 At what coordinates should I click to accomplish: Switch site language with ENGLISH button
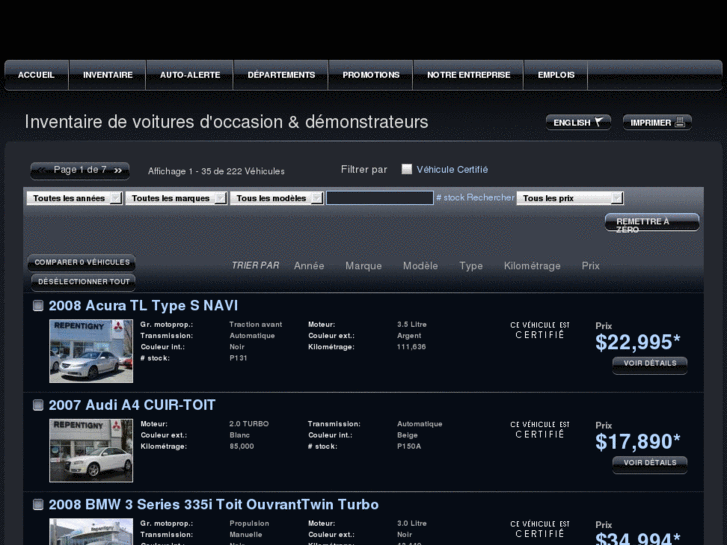point(578,122)
